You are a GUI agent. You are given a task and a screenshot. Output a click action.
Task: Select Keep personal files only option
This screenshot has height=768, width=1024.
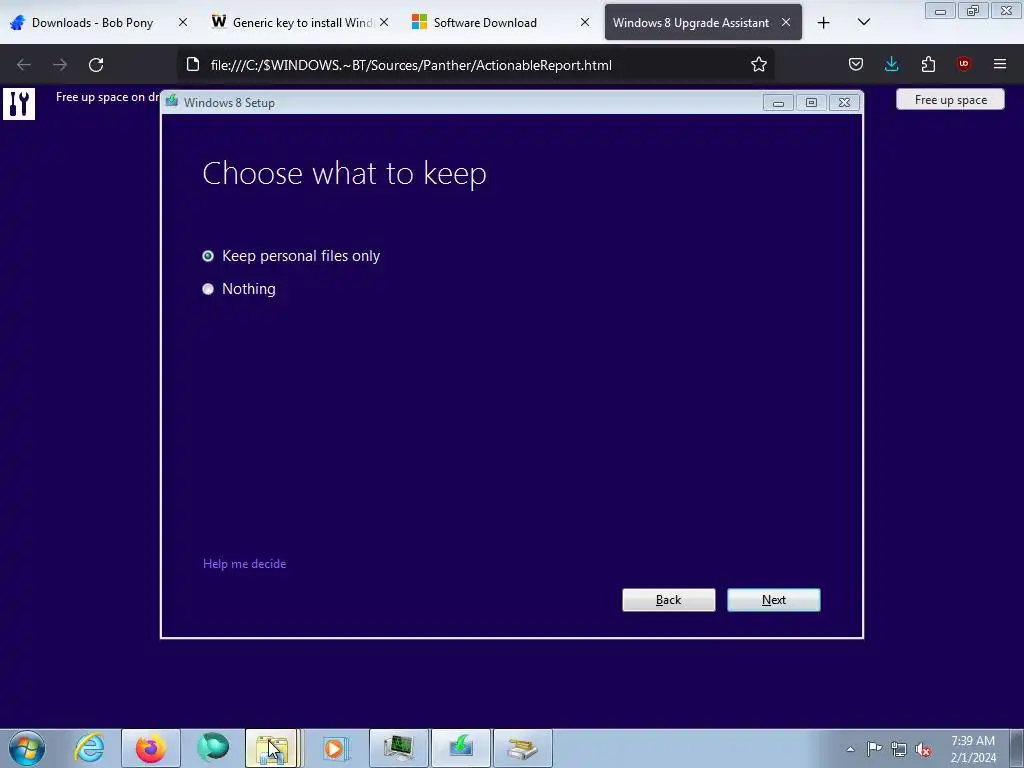291,256
